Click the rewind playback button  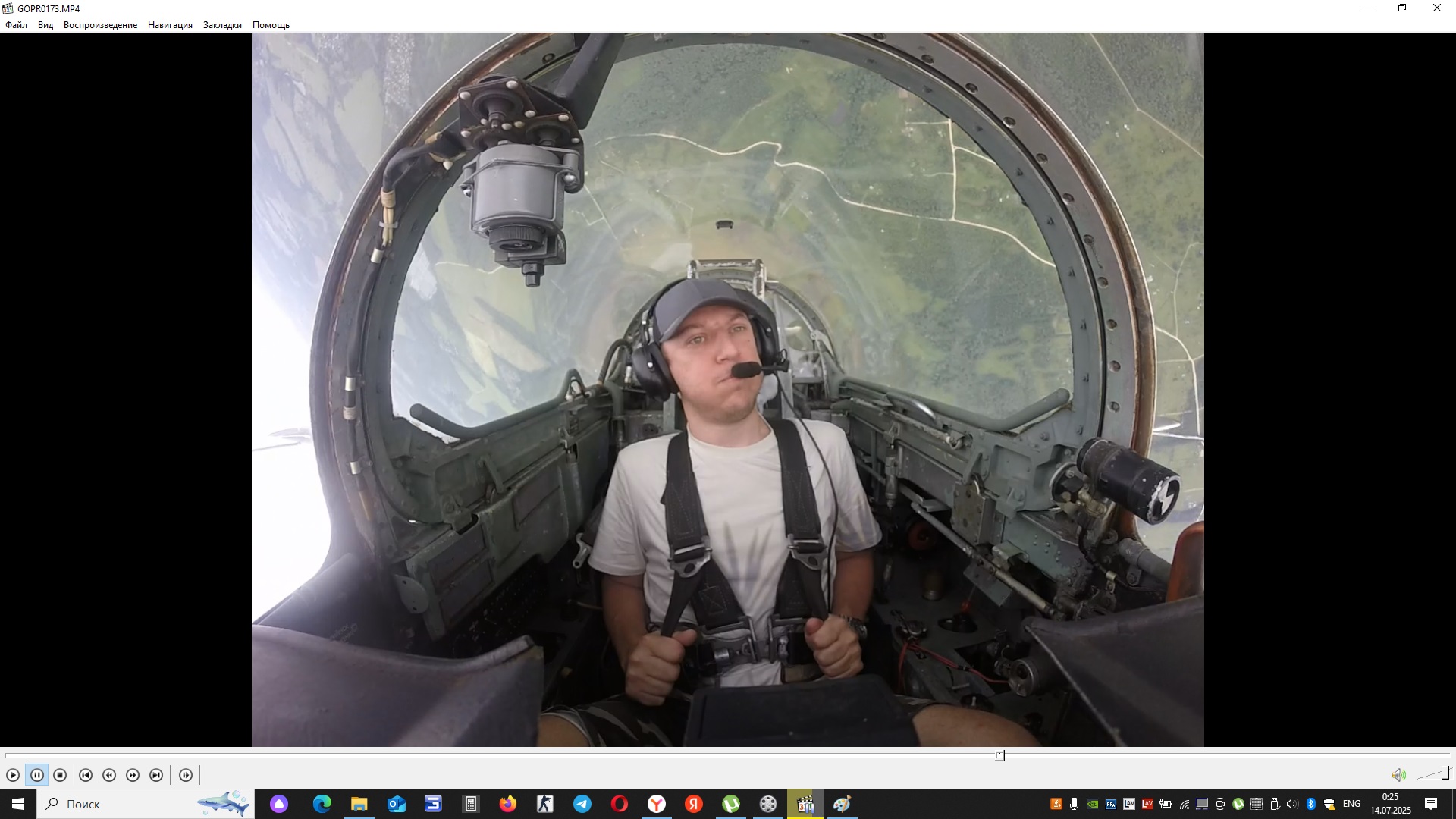(109, 775)
